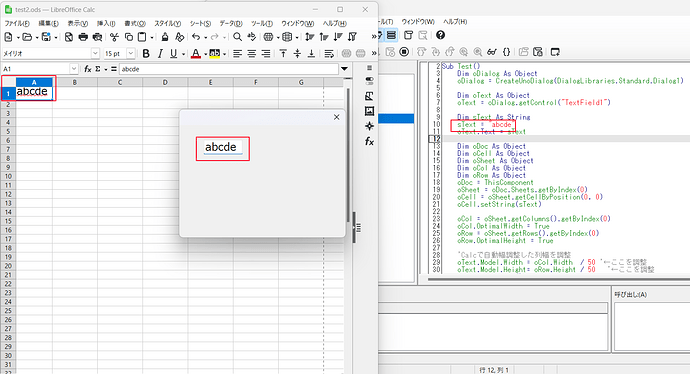690x374 pixels.
Task: Click the Watch glasses icon in Basic IDE
Action: (x=492, y=52)
